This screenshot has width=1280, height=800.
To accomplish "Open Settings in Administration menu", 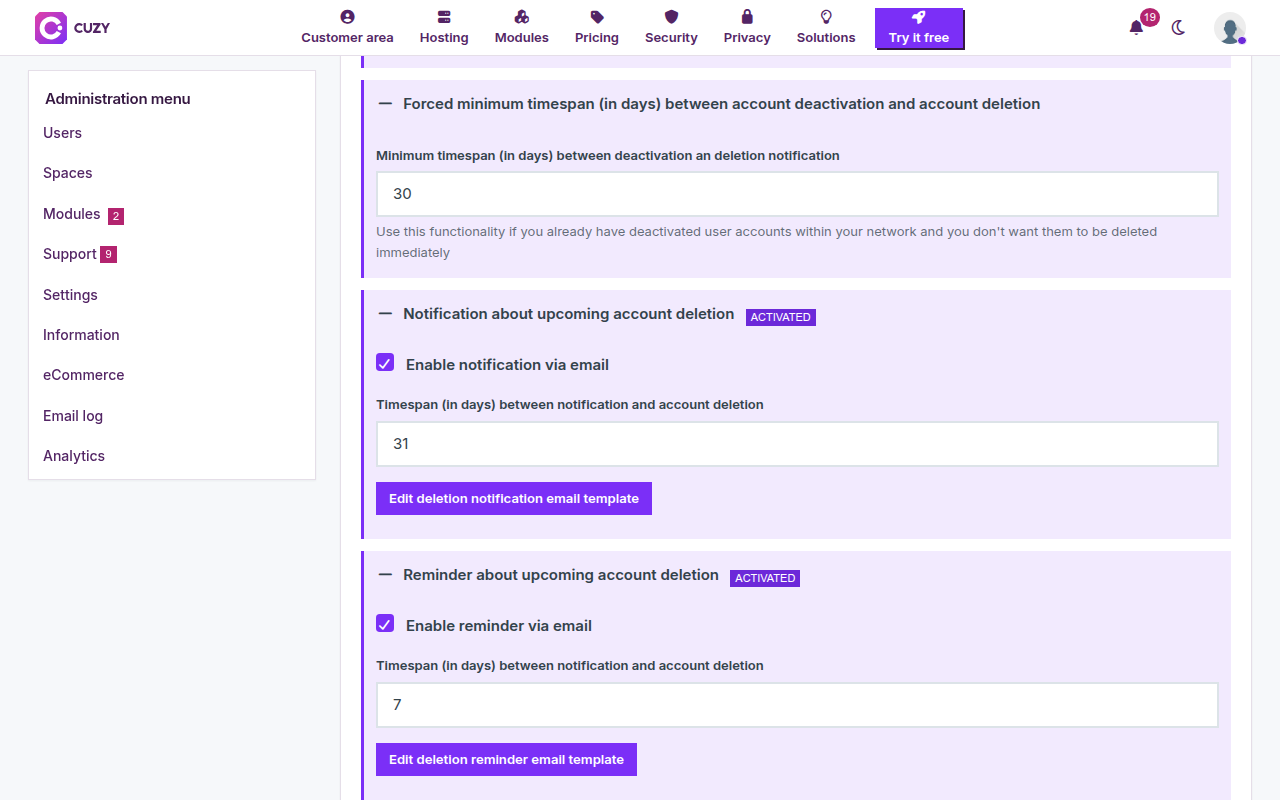I will click(x=70, y=295).
